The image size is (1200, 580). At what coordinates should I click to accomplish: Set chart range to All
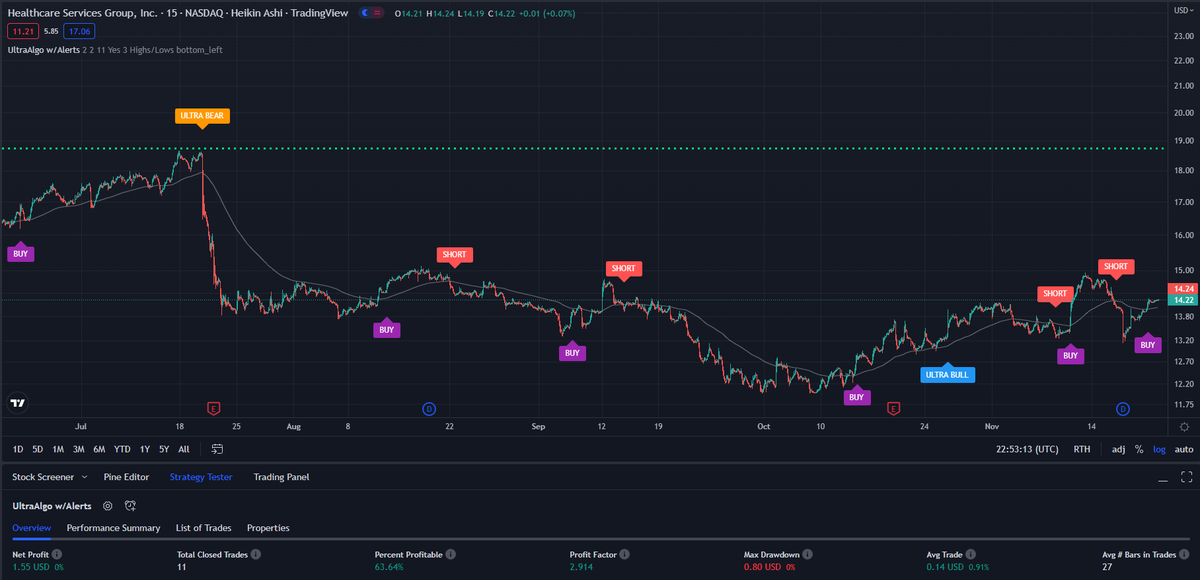tap(184, 449)
